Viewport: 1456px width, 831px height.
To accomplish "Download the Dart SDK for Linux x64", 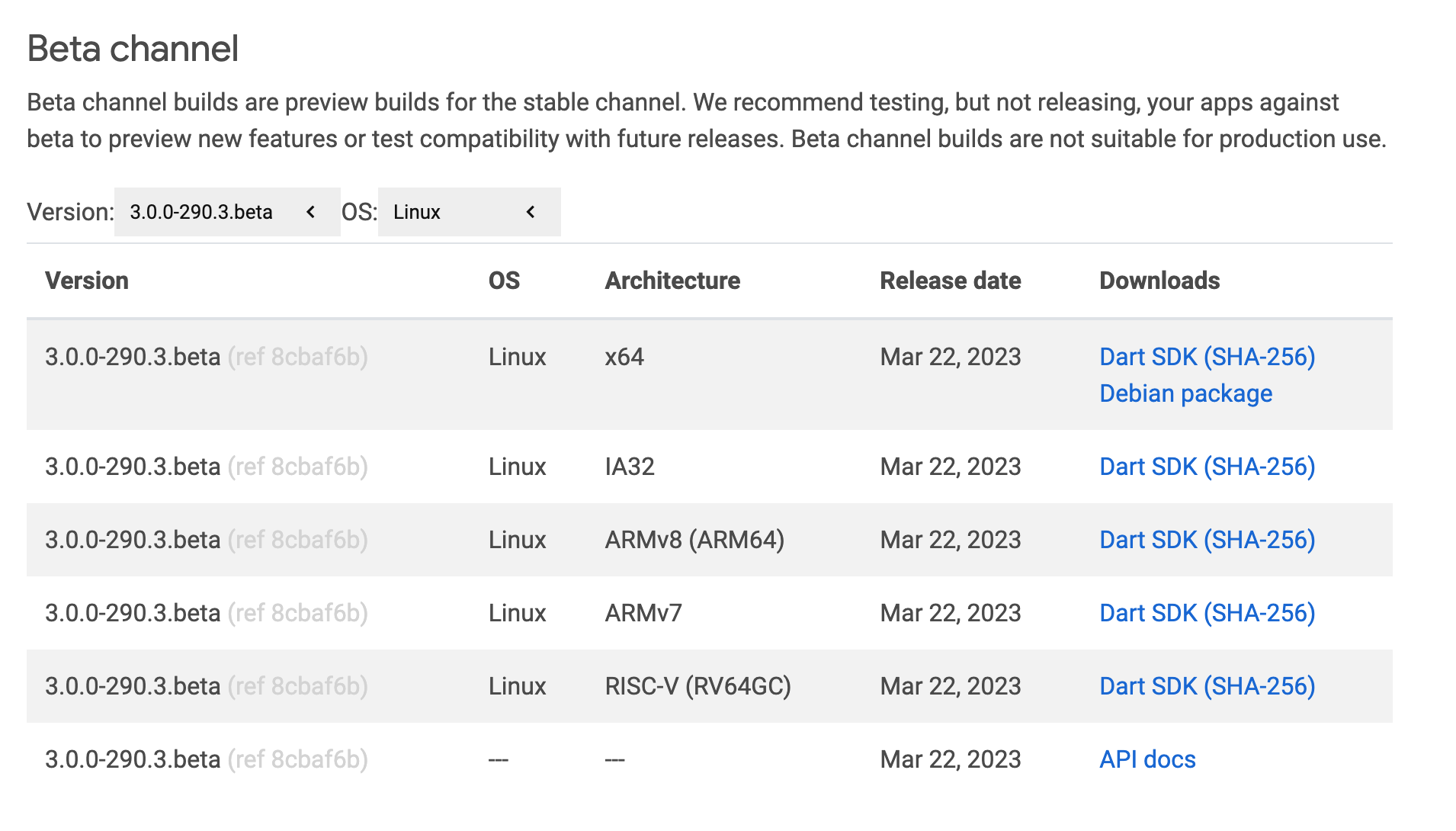I will (1145, 356).
